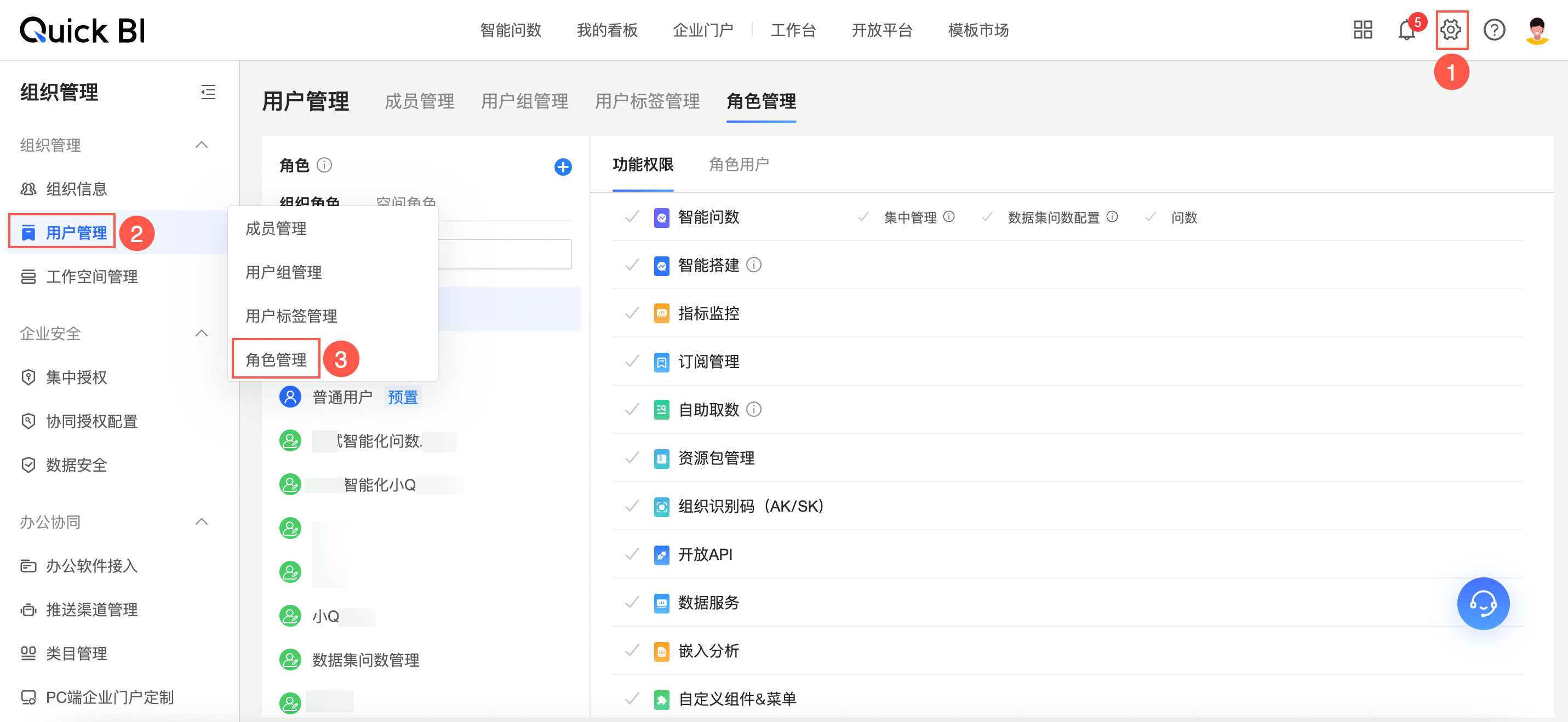1568x722 pixels.
Task: Open 开放平台 in the top navigation
Action: [x=882, y=30]
